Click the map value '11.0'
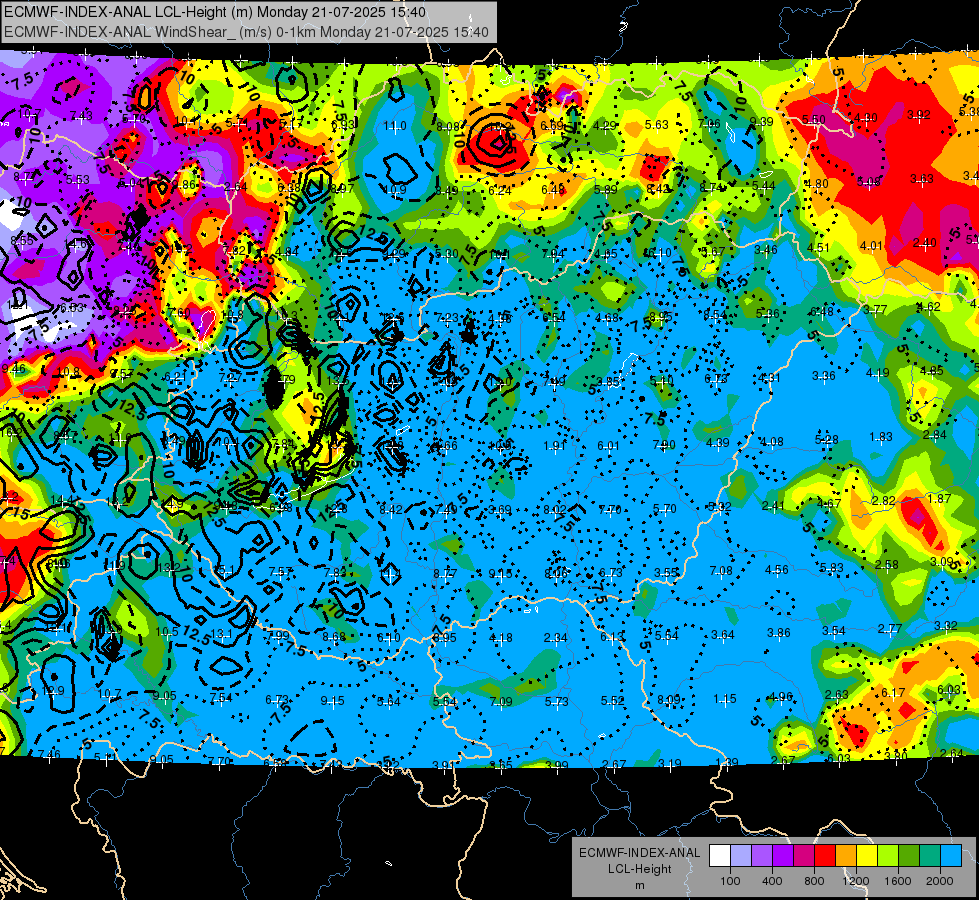The width and height of the screenshot is (979, 900). pyautogui.click(x=395, y=126)
